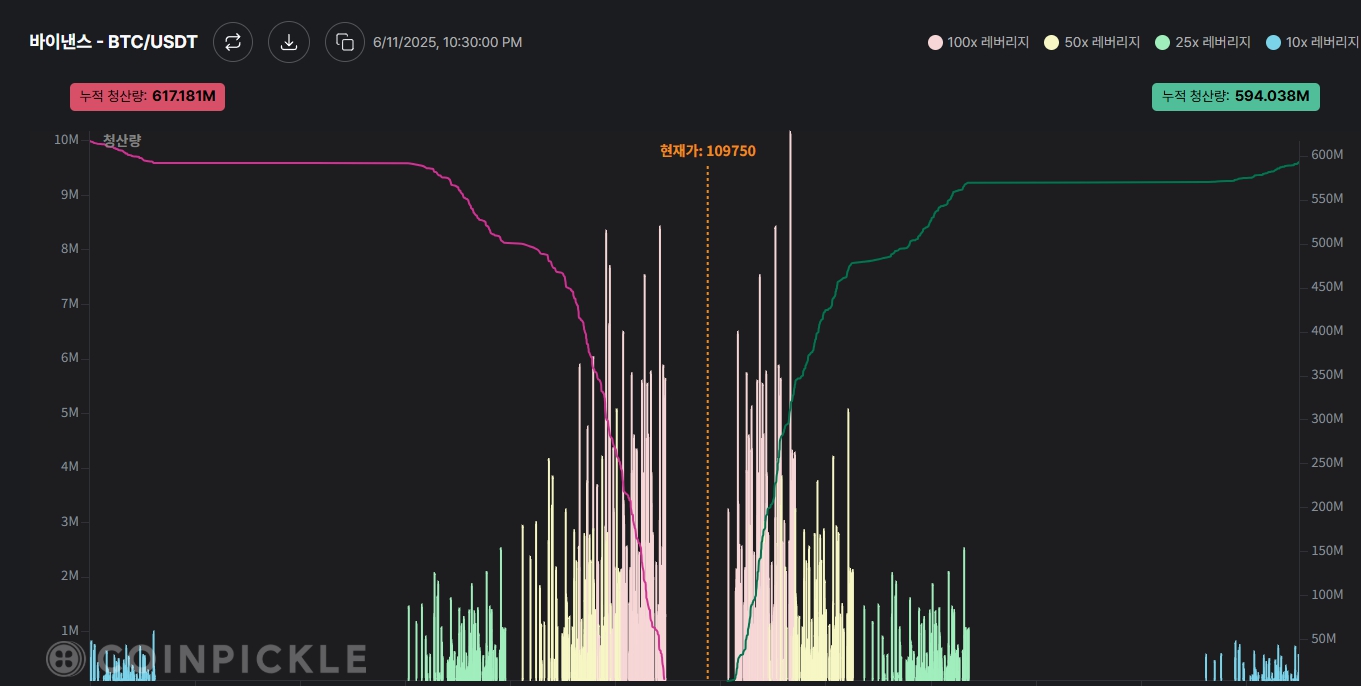
Task: Click the yellow 50x legend color dot
Action: tap(1052, 43)
